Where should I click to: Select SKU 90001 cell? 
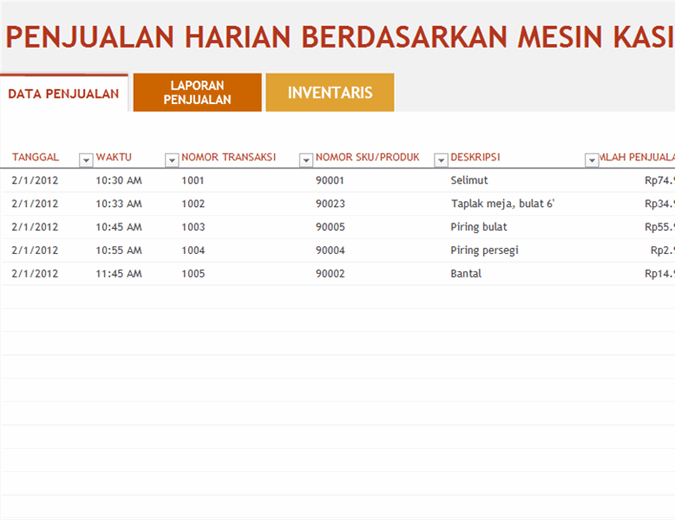coord(330,180)
